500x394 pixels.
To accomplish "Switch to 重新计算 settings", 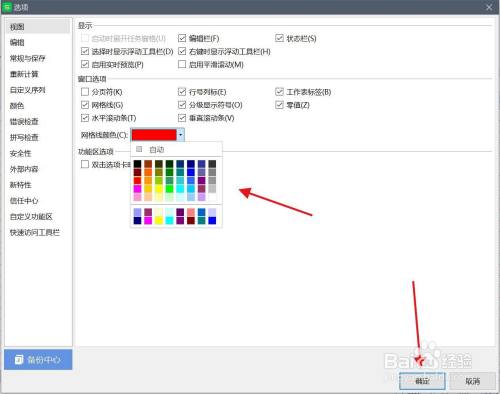I will click(24, 74).
